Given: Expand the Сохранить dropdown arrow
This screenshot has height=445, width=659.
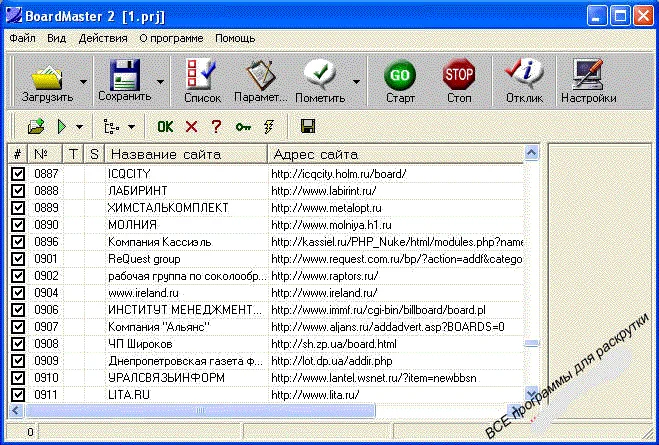Looking at the screenshot, I should 160,82.
